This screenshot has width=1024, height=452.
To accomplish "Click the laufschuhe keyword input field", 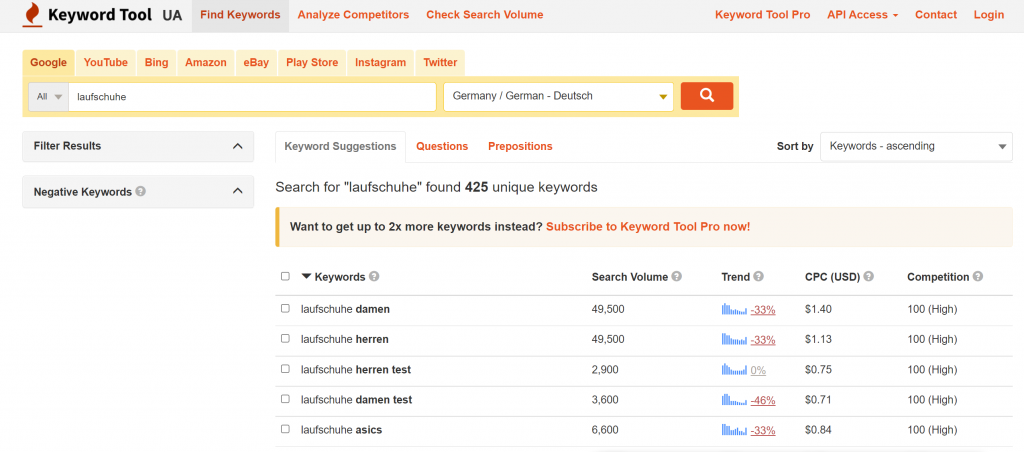I will point(253,97).
